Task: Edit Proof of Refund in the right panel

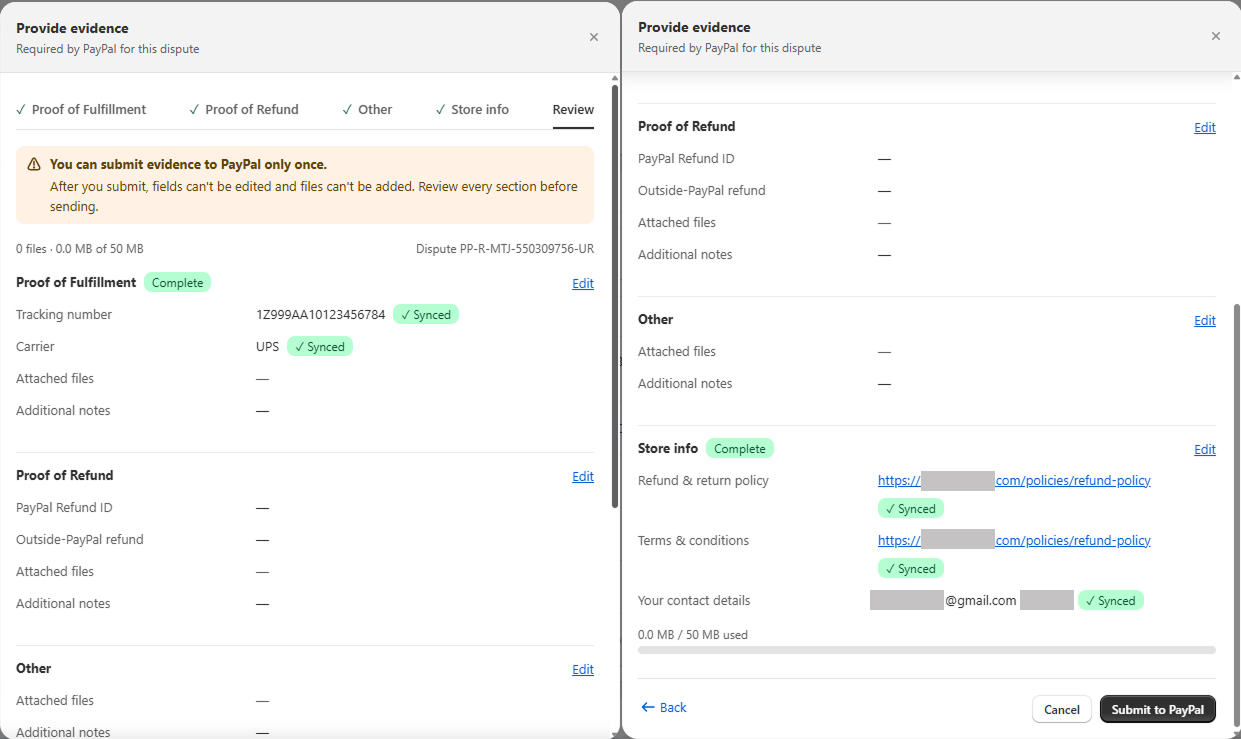Action: pos(1205,127)
